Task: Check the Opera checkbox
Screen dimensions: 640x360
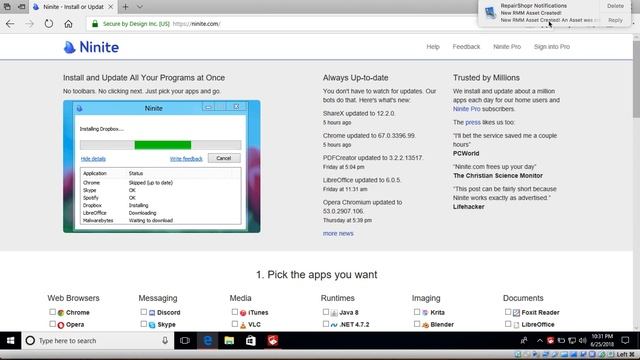Action: [52, 324]
